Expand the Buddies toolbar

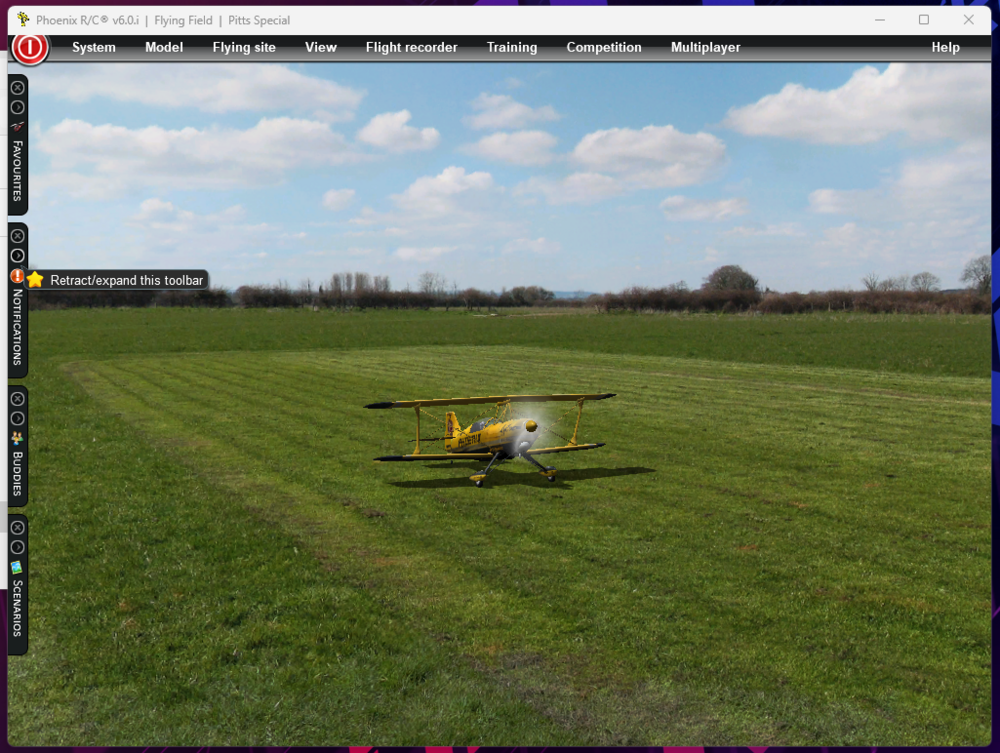[17, 418]
